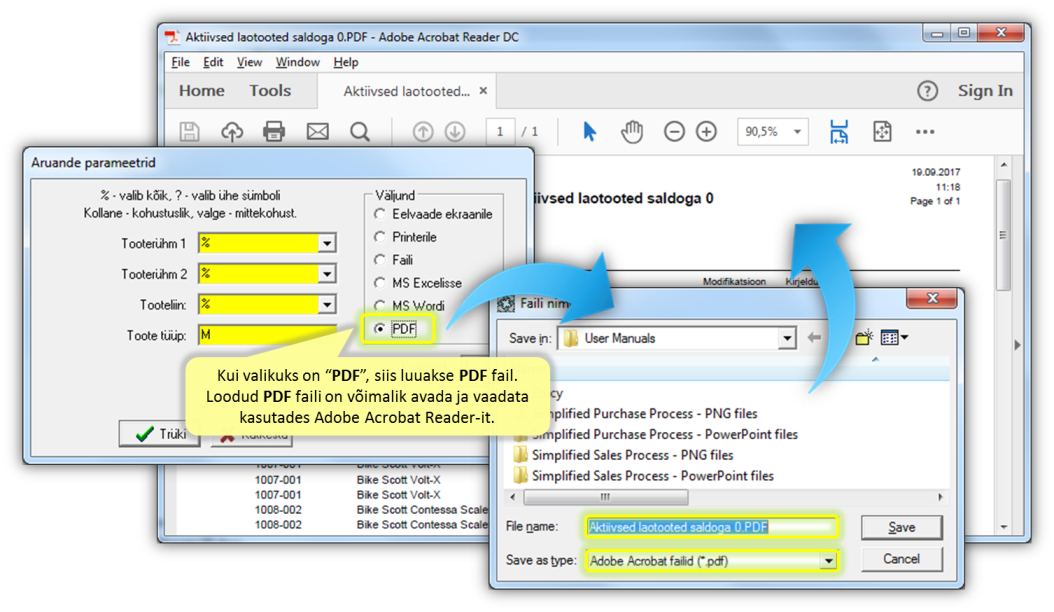Close the Faili nimi save dialog
The image size is (1054, 612).
click(932, 298)
